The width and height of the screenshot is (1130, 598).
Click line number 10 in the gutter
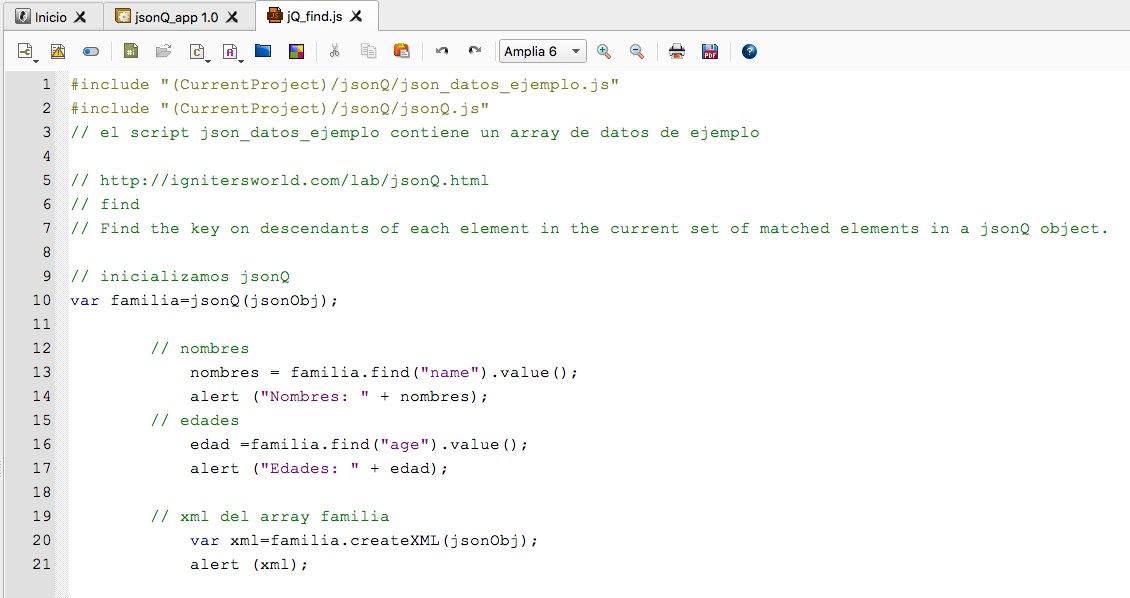[x=42, y=300]
